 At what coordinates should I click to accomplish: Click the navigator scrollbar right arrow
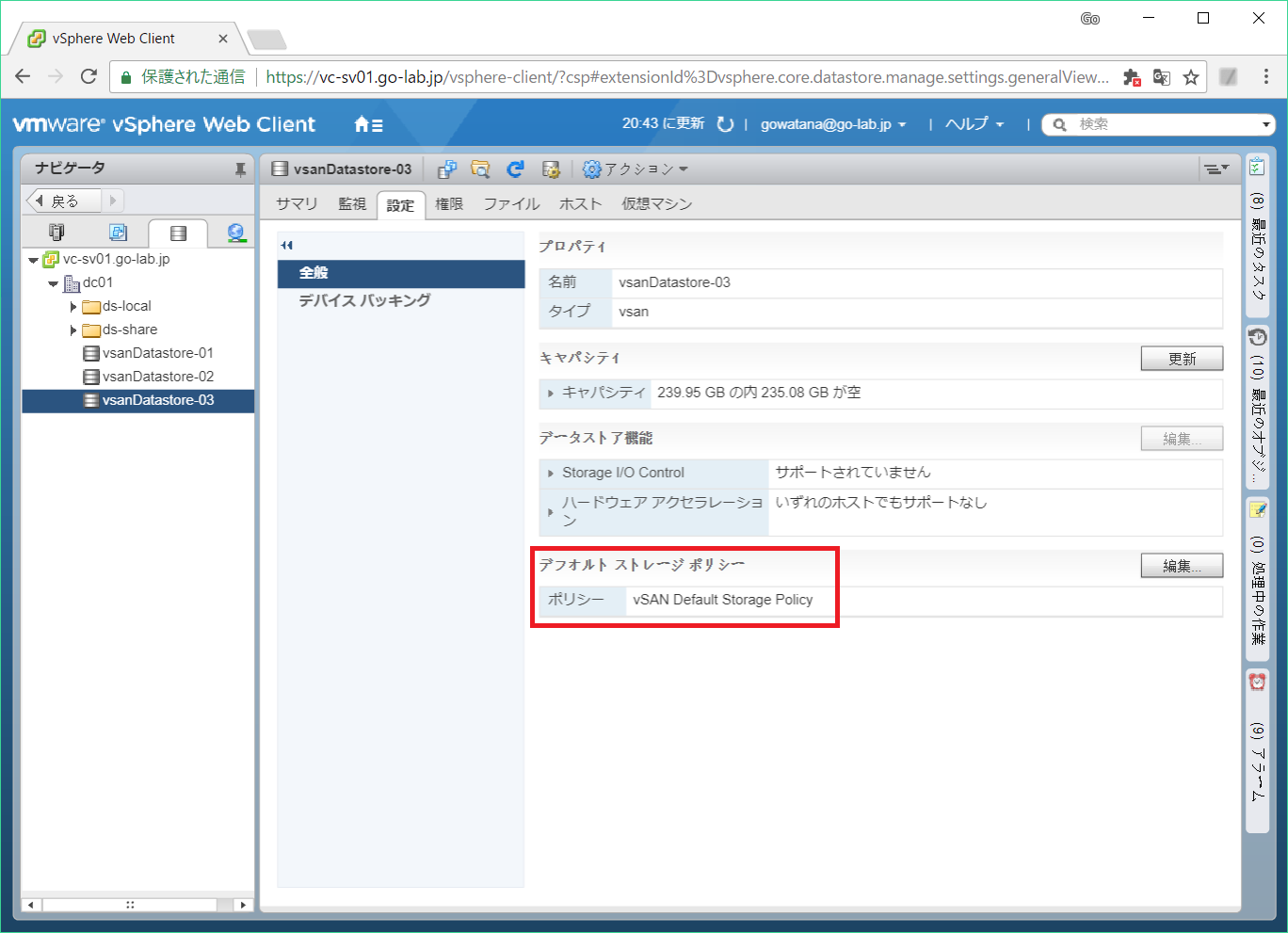click(243, 905)
